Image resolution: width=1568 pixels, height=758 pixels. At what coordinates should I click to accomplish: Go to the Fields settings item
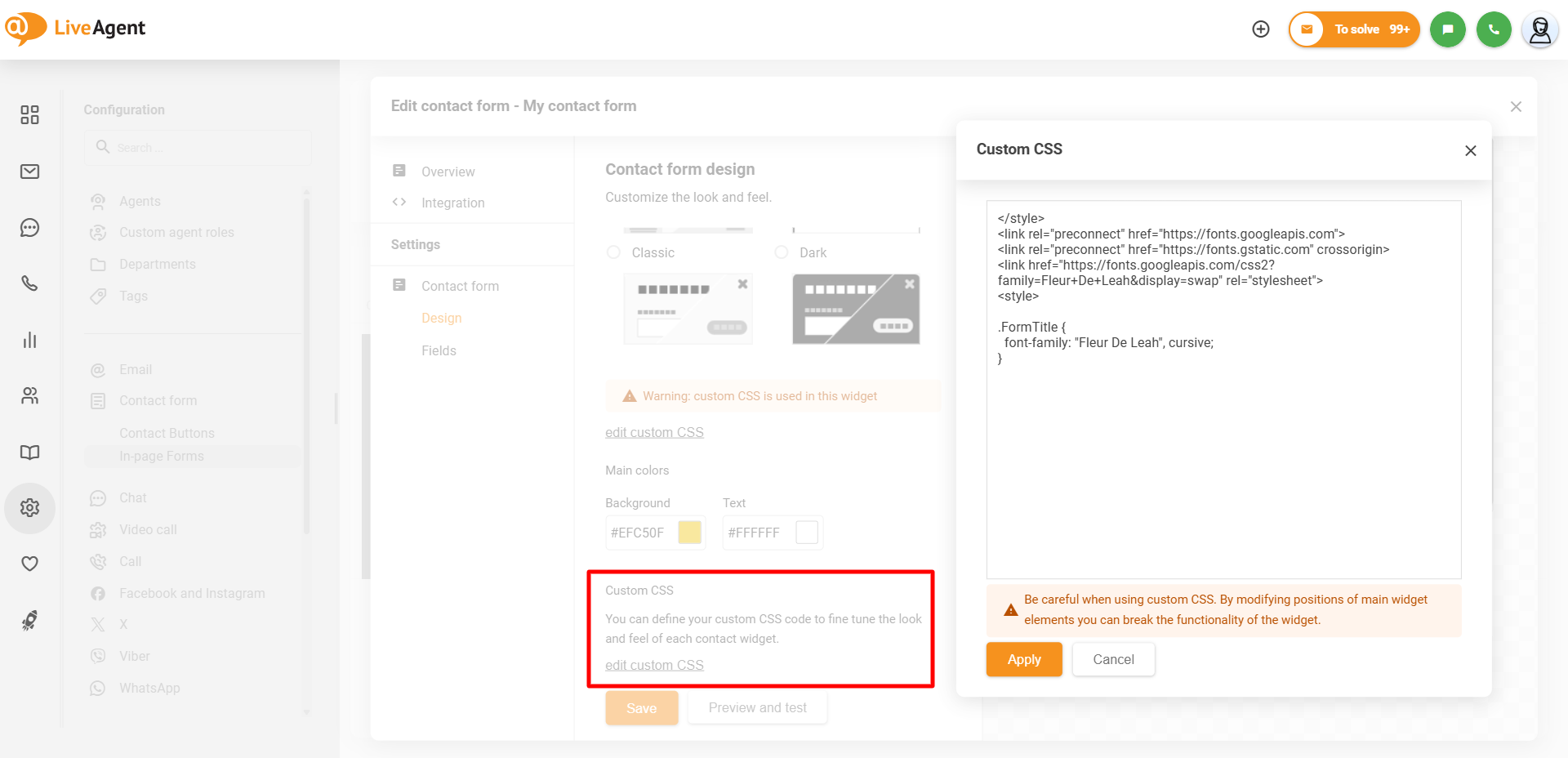click(439, 350)
